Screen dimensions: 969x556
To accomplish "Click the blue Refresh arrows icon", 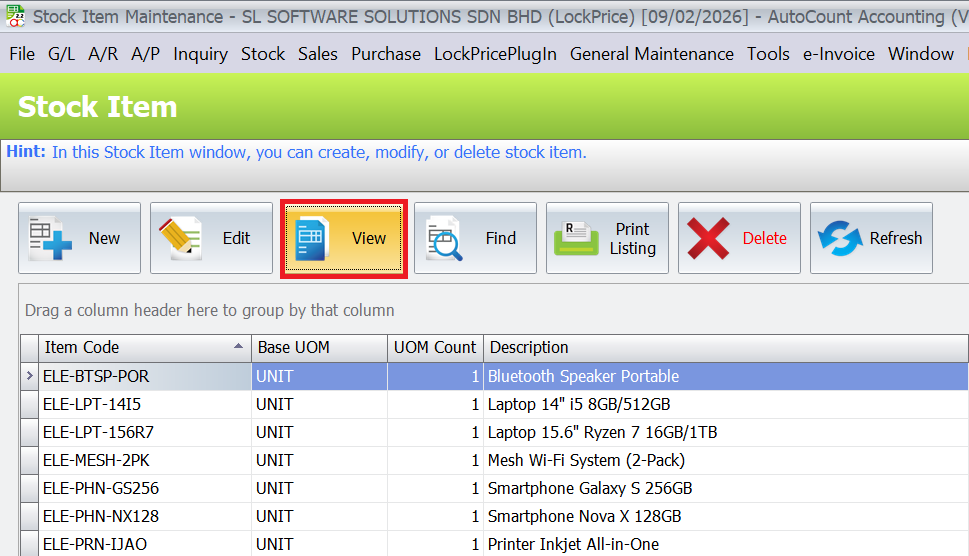I will click(x=840, y=238).
